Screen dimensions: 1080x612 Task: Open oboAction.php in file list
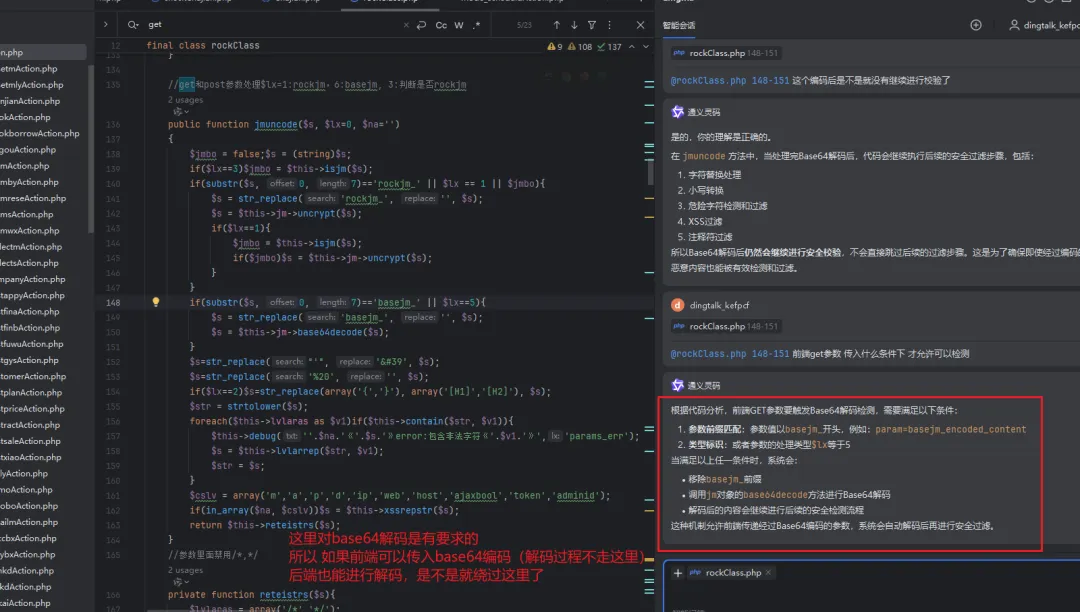29,506
